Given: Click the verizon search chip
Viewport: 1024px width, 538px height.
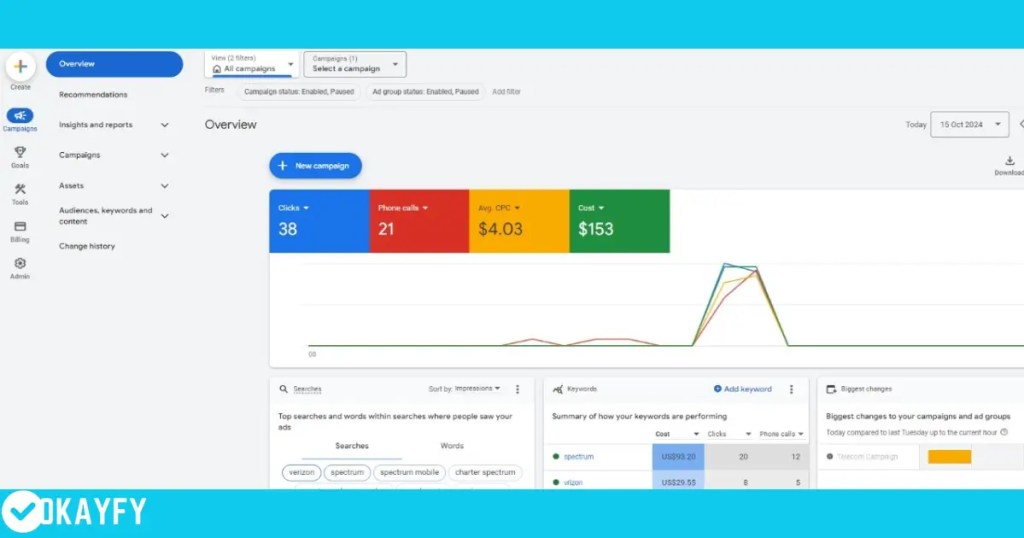Looking at the screenshot, I should pyautogui.click(x=302, y=472).
